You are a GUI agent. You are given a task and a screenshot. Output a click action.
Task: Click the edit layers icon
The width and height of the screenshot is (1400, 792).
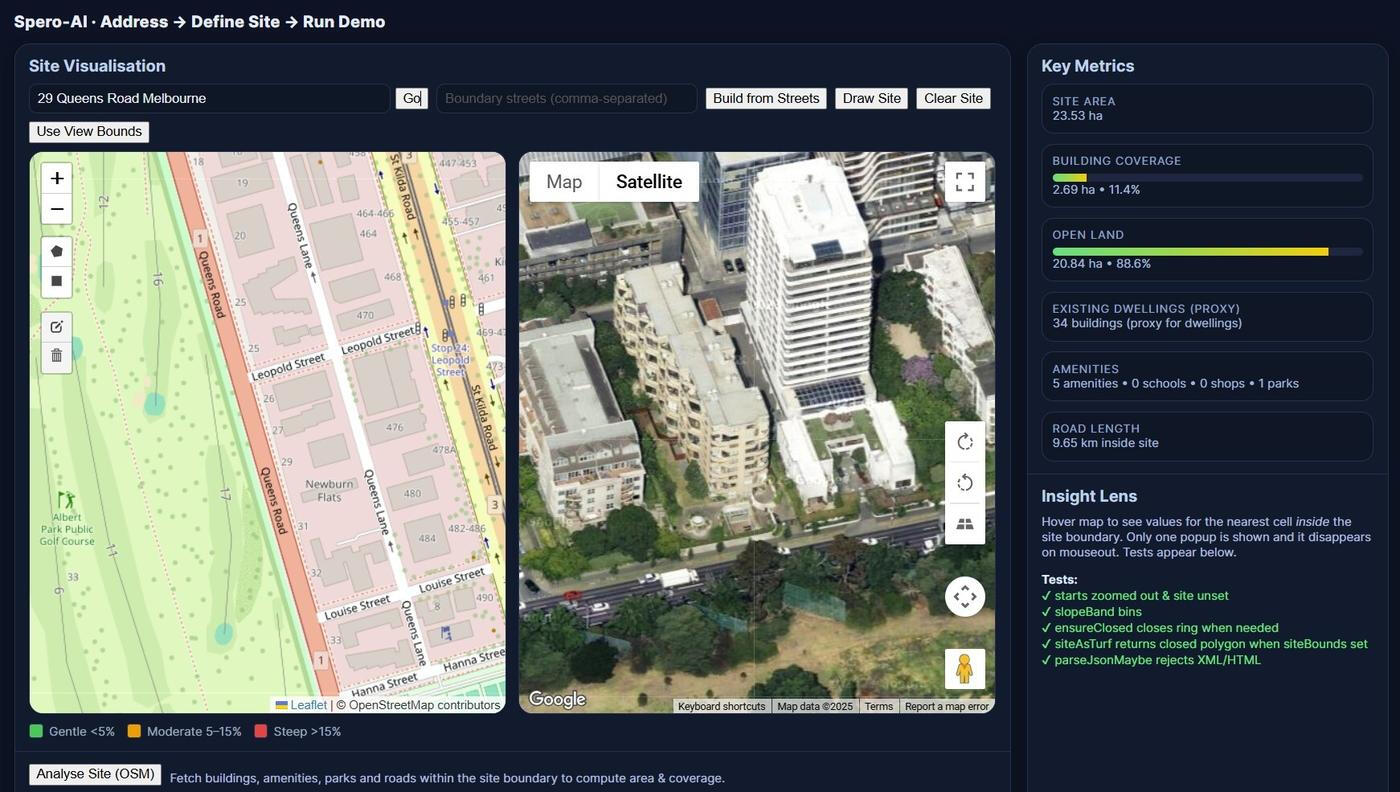pos(57,327)
